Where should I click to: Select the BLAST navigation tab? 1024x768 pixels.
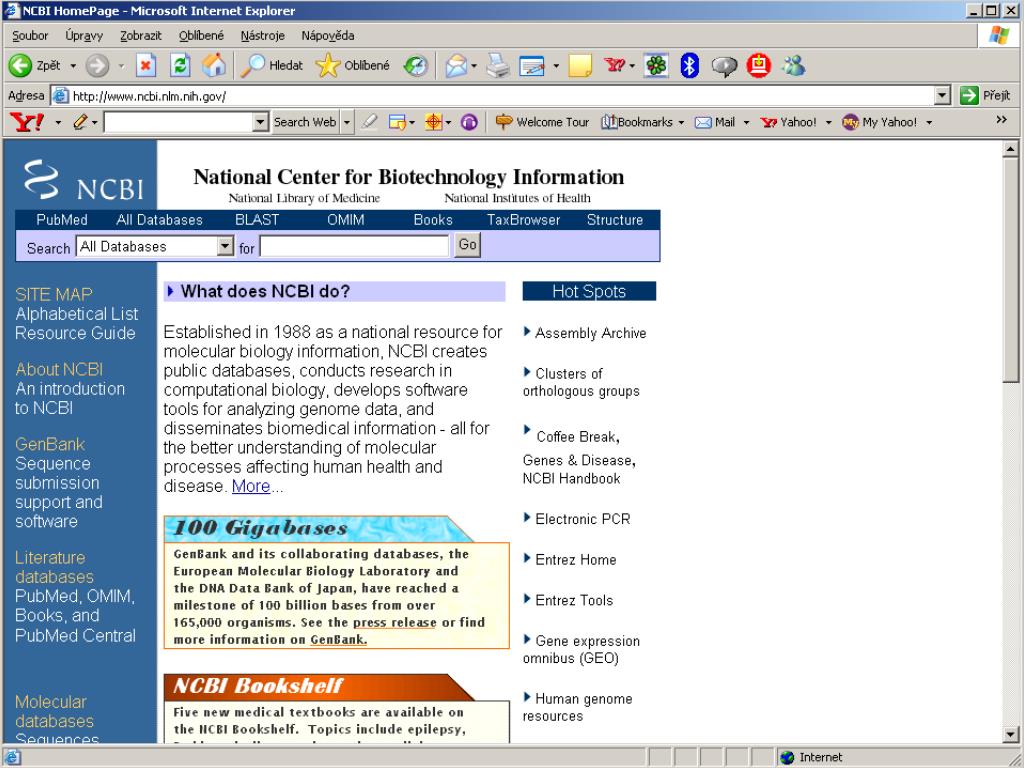tap(257, 220)
